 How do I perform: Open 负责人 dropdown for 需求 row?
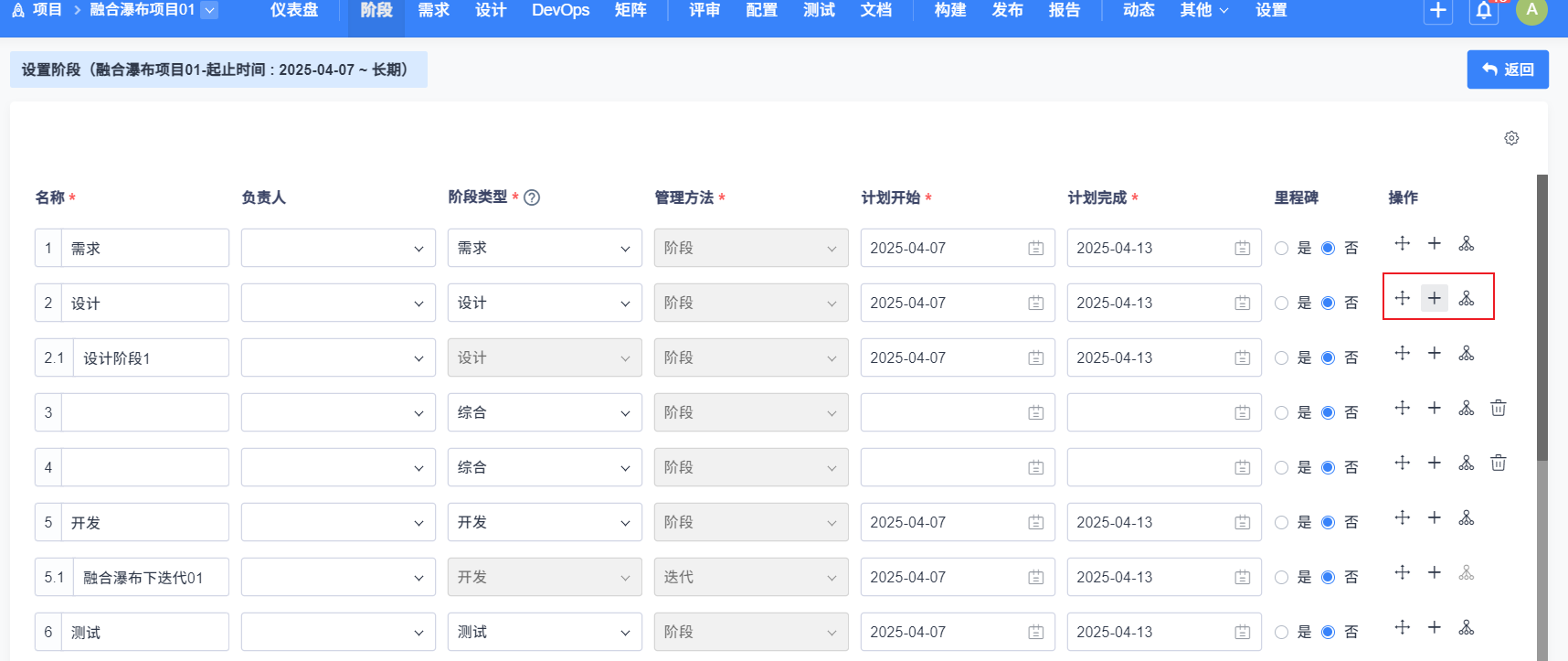pyautogui.click(x=338, y=248)
